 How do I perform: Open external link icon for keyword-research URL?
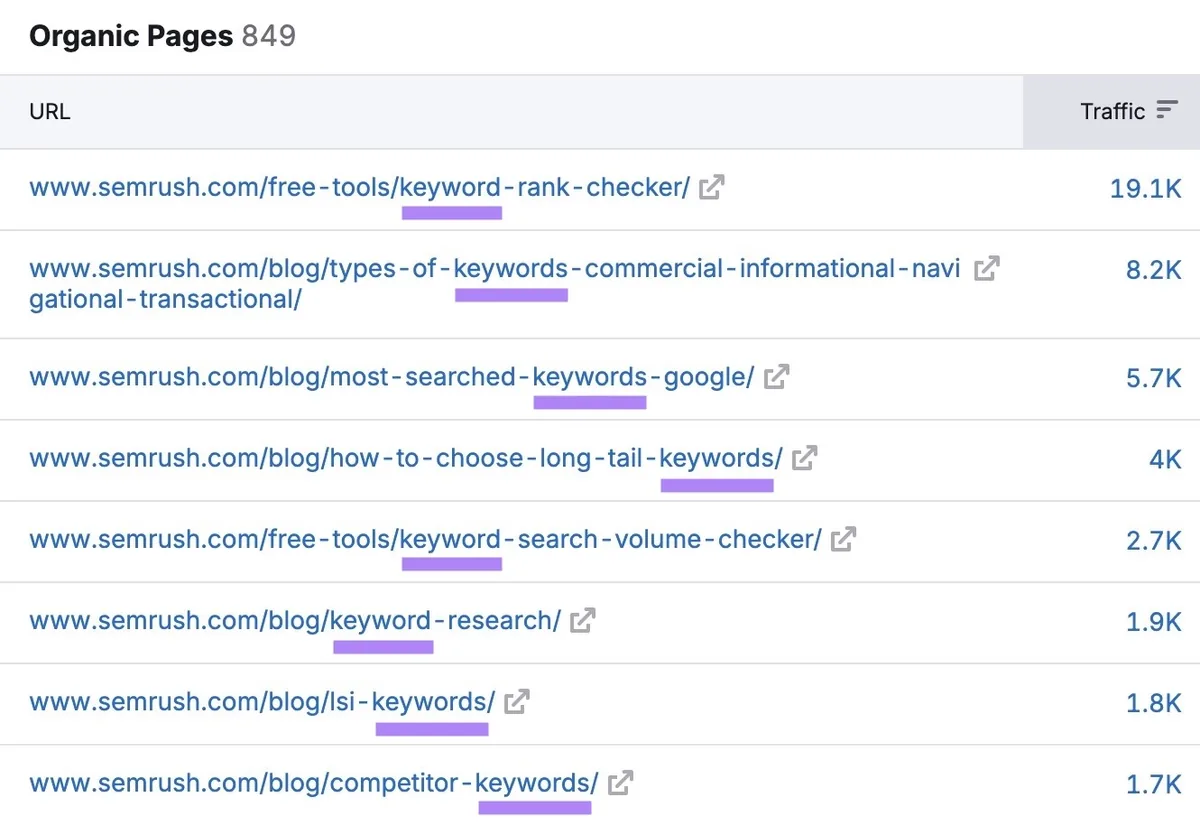[582, 620]
